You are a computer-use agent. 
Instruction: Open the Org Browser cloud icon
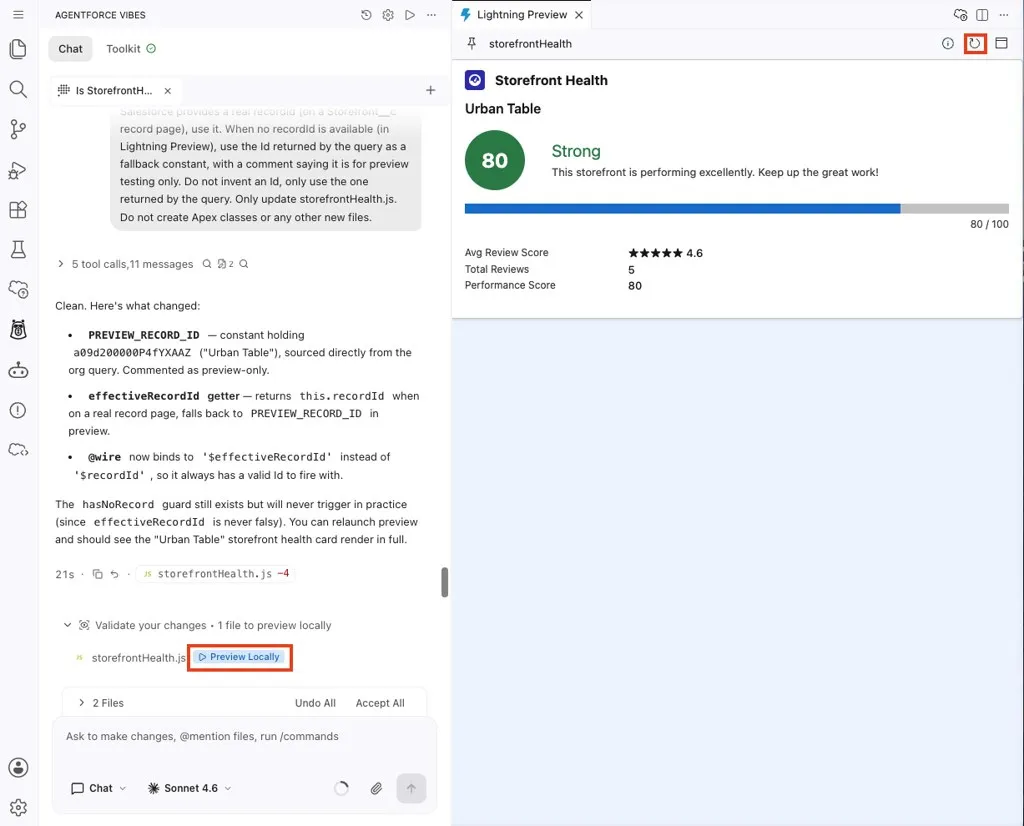[x=18, y=289]
